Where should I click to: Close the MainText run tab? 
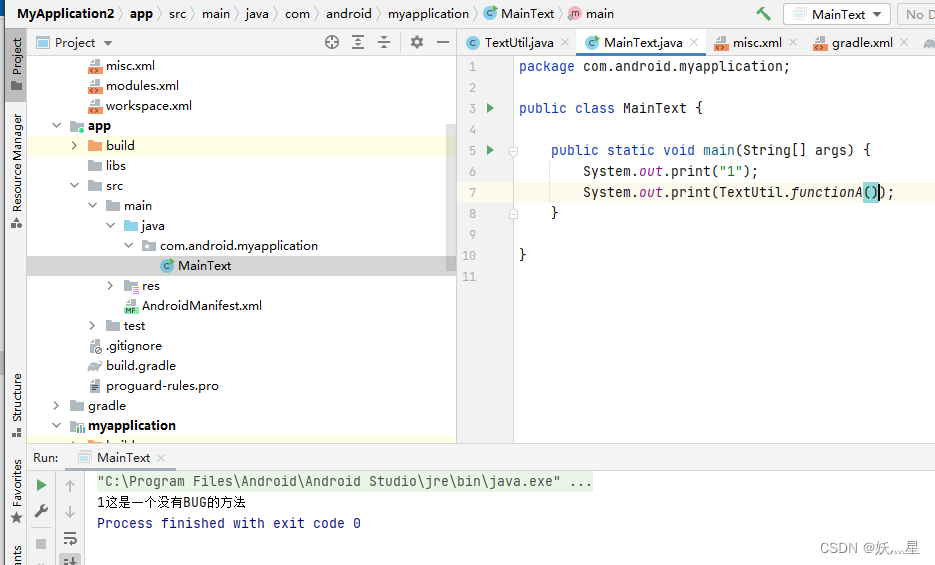(x=161, y=458)
